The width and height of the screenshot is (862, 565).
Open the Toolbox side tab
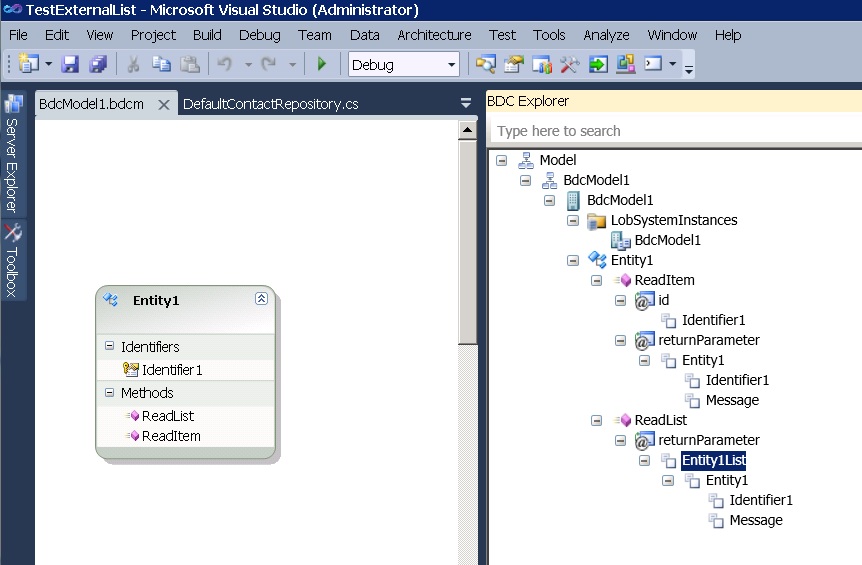(x=12, y=260)
